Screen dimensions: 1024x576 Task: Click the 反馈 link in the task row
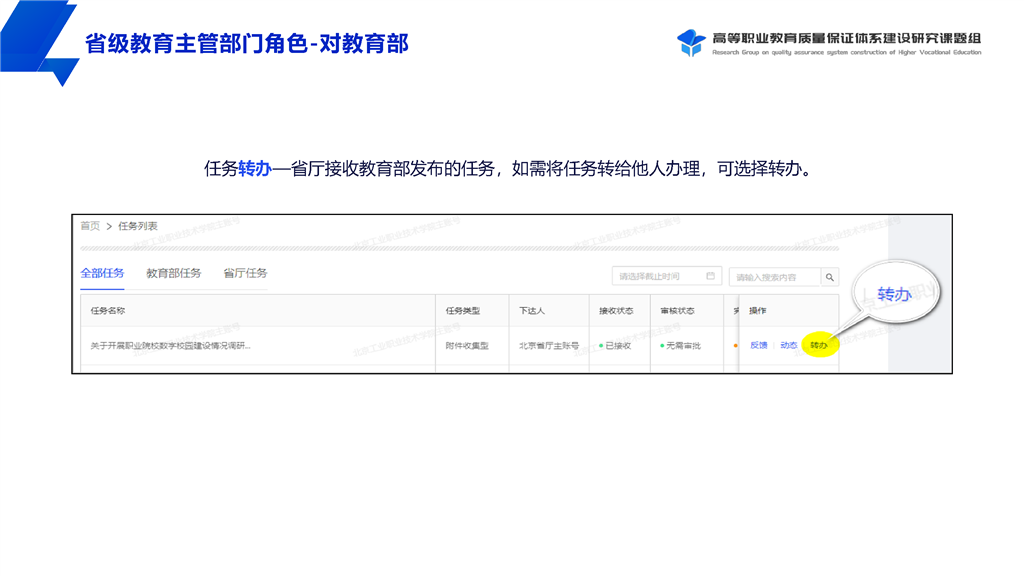759,345
